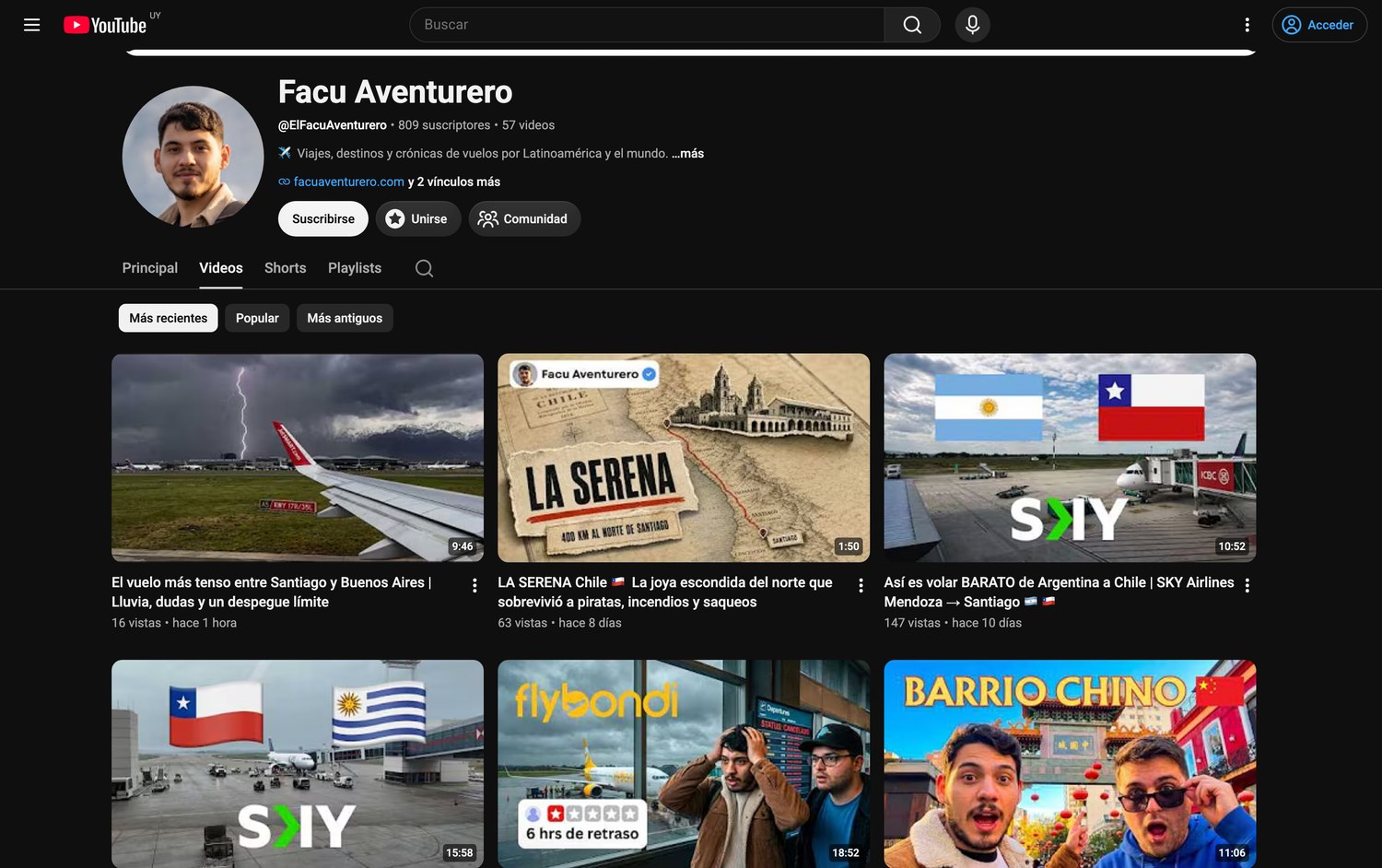The image size is (1382, 868).
Task: Open the hamburger guide menu
Action: click(31, 25)
